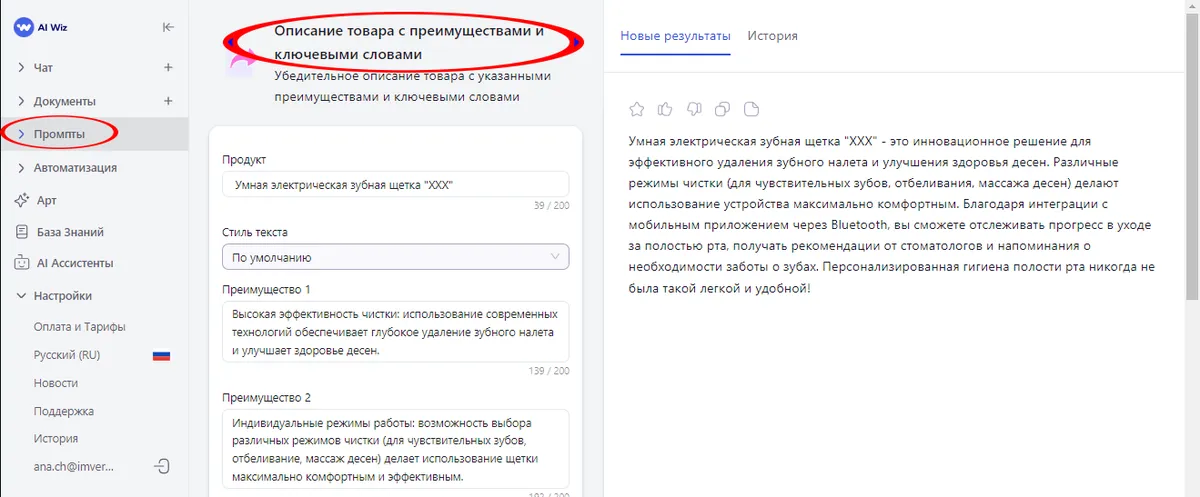This screenshot has width=1200, height=497.
Task: Like the result with thumbs-up icon
Action: [666, 109]
